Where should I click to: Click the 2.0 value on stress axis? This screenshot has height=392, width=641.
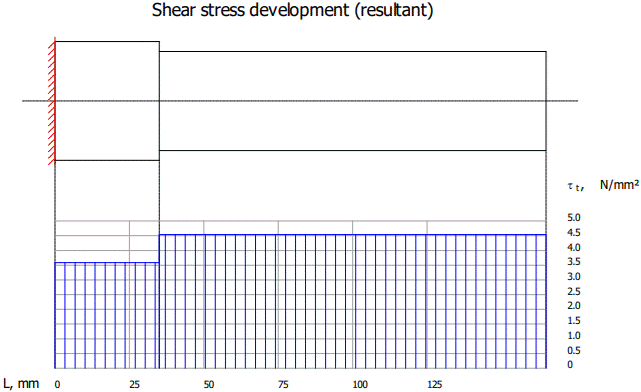pyautogui.click(x=574, y=306)
